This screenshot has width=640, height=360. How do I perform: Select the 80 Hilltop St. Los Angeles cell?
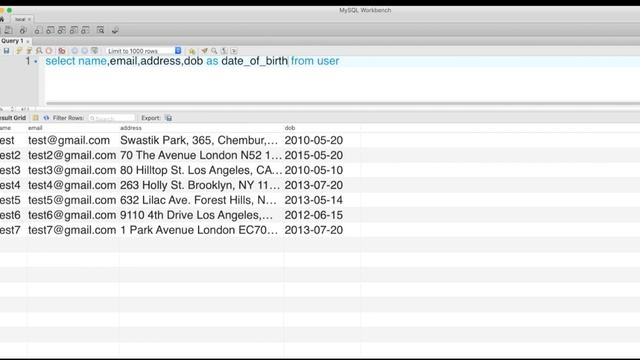click(x=201, y=170)
